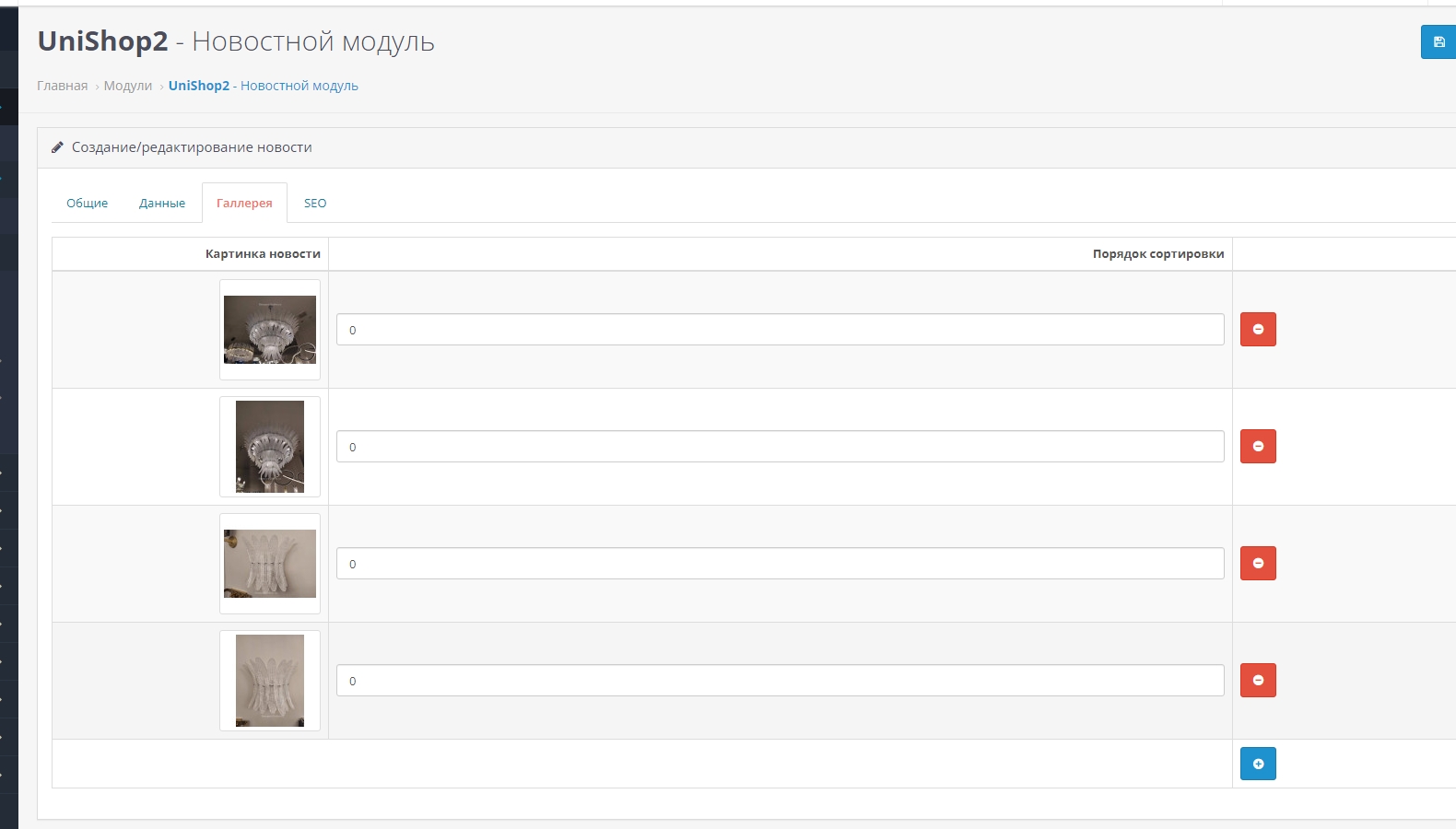The width and height of the screenshot is (1456, 829).
Task: Open the fourth wall sconce thumbnail
Action: (x=270, y=681)
